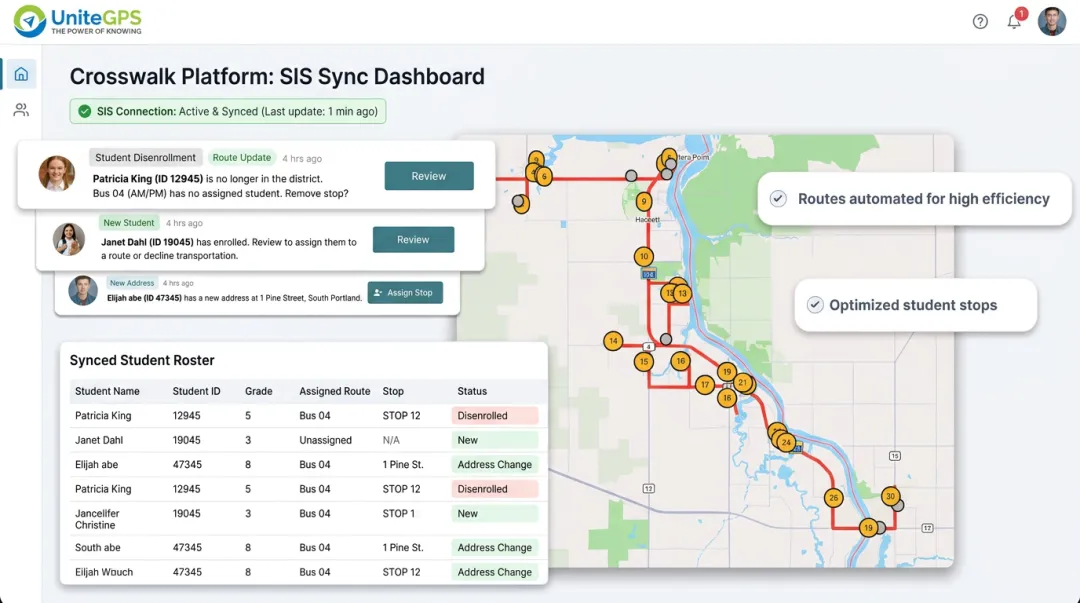Toggle Optimized student stops check
The width and height of the screenshot is (1080, 603).
tap(815, 305)
